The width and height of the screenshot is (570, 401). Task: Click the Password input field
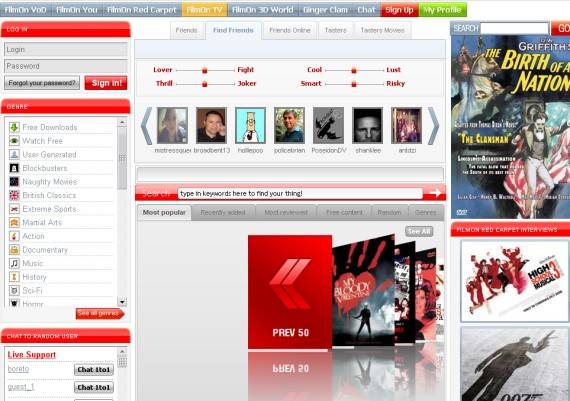66,66
